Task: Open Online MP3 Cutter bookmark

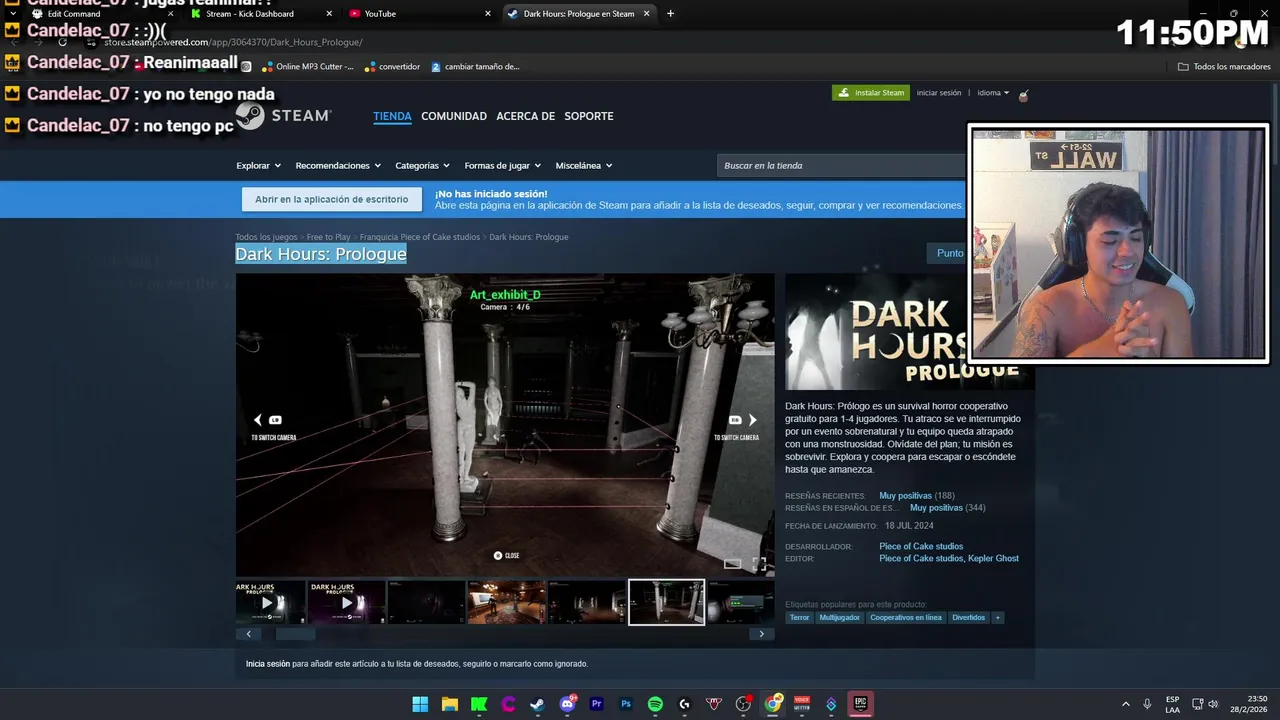Action: click(307, 67)
